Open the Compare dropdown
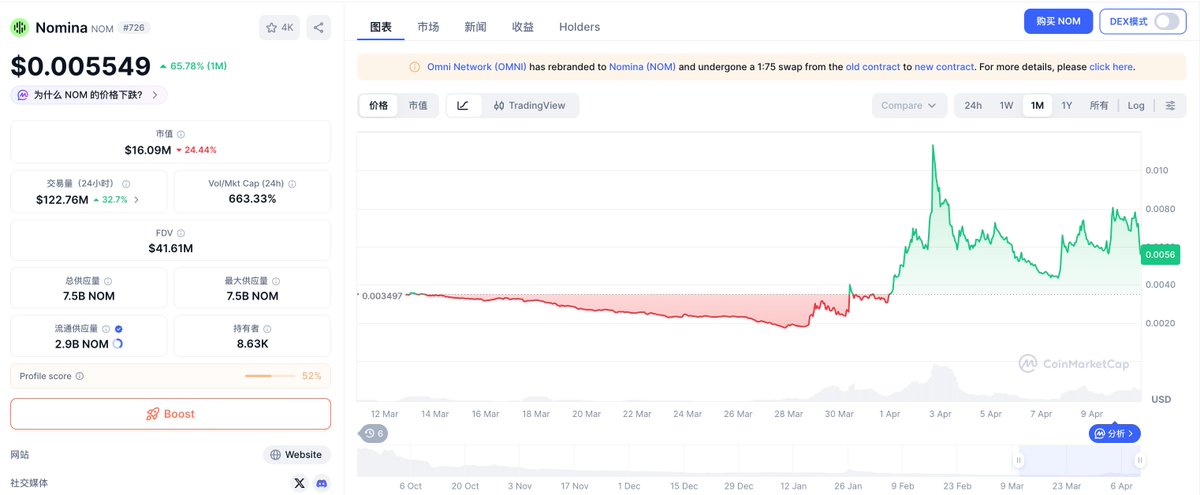The width and height of the screenshot is (1200, 495). (909, 105)
